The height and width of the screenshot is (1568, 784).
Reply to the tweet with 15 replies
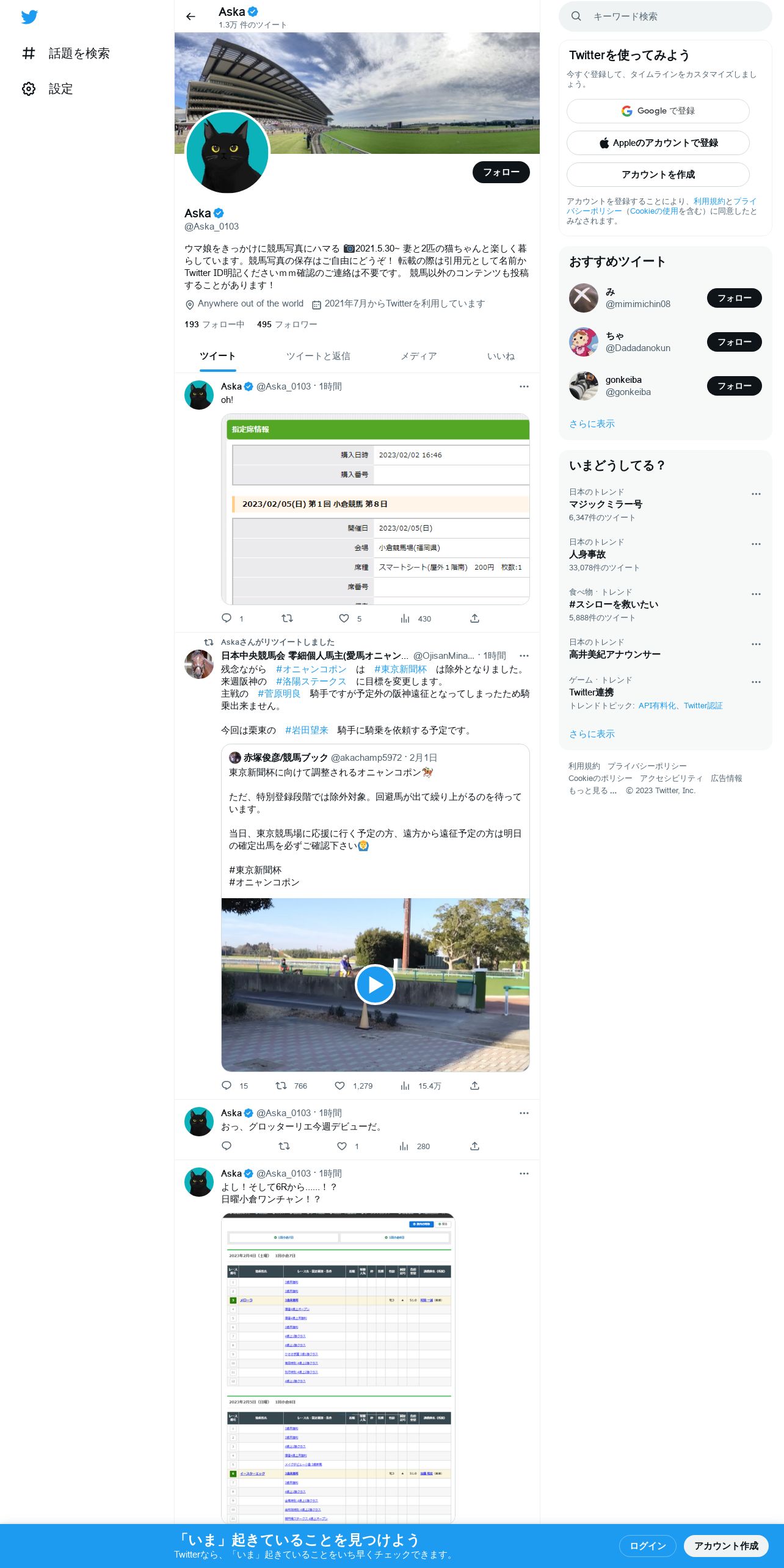227,1086
